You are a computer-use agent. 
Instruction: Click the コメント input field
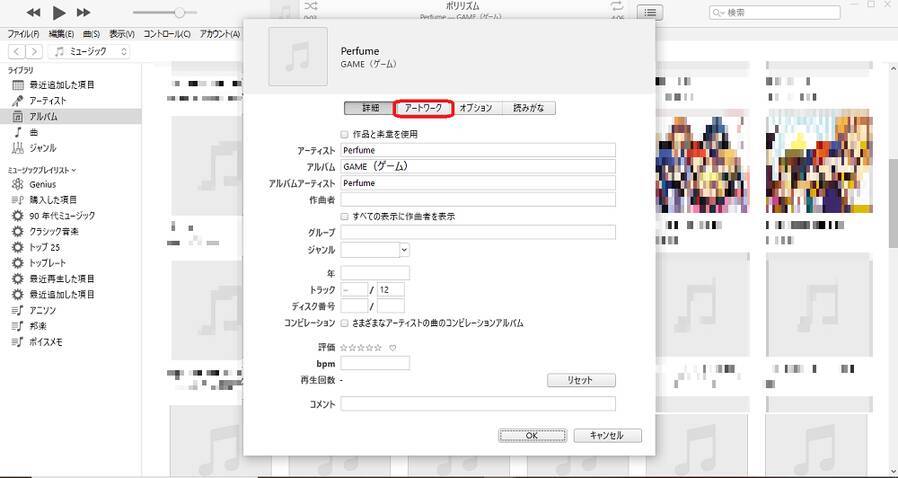point(478,404)
